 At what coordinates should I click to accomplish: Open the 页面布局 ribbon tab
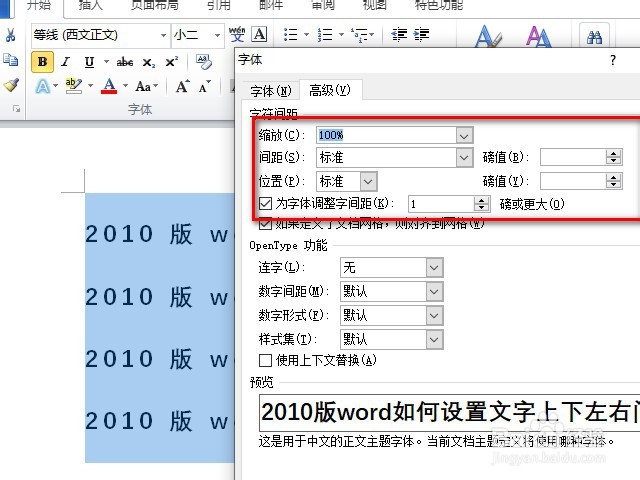[x=154, y=5]
